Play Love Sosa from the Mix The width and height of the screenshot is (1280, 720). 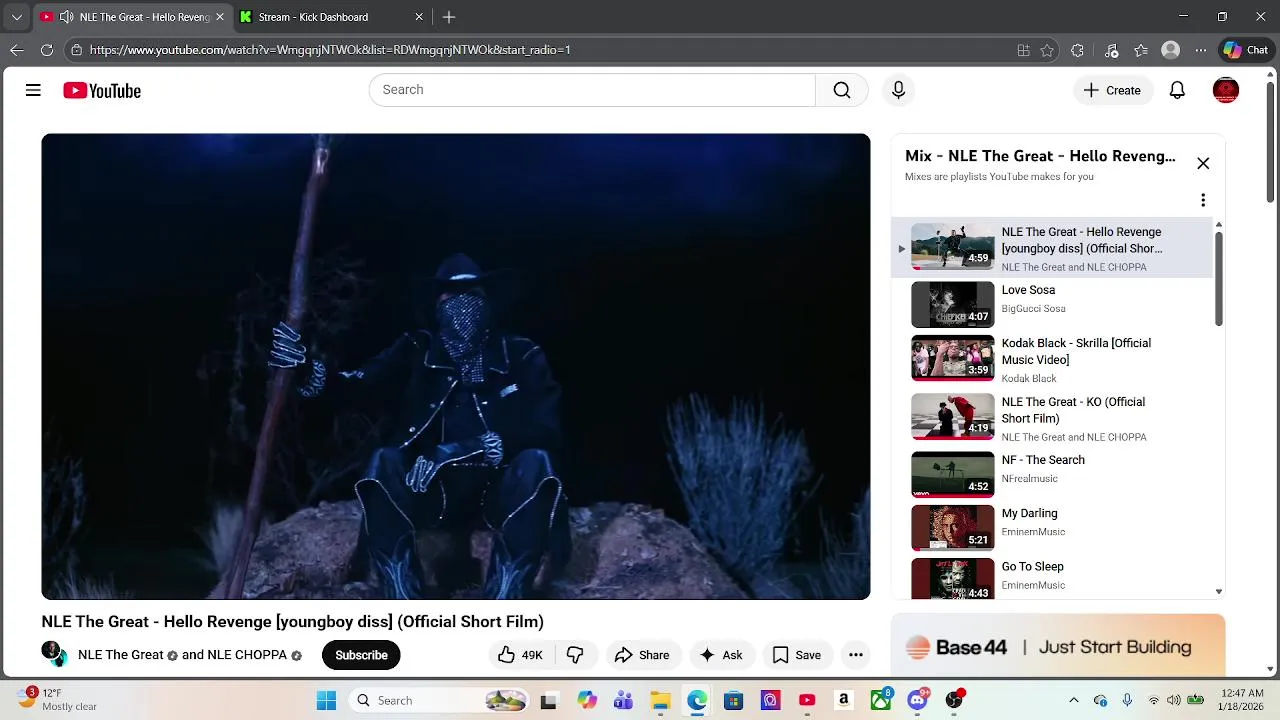tap(1052, 305)
